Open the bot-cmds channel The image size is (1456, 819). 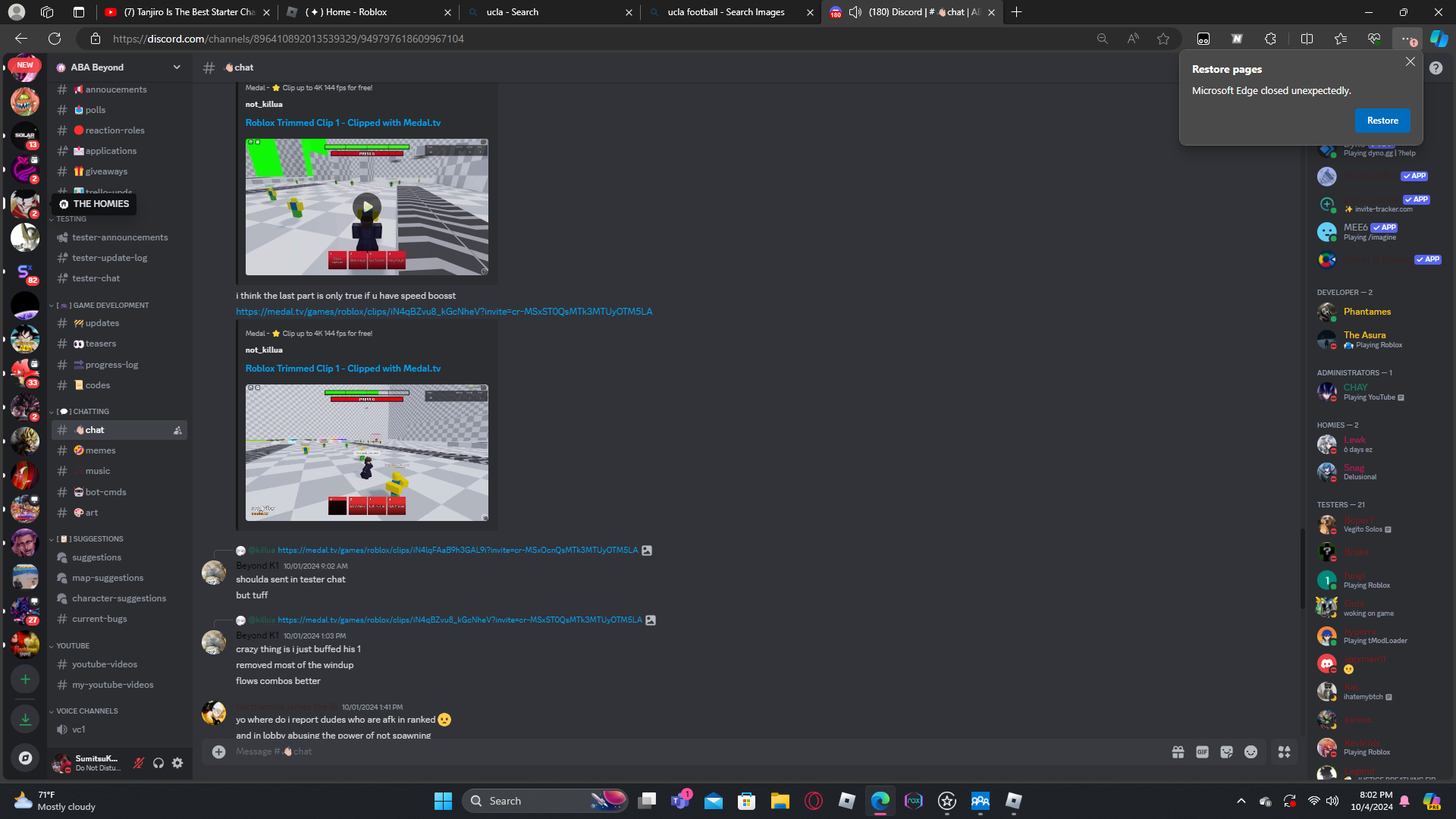(x=119, y=492)
